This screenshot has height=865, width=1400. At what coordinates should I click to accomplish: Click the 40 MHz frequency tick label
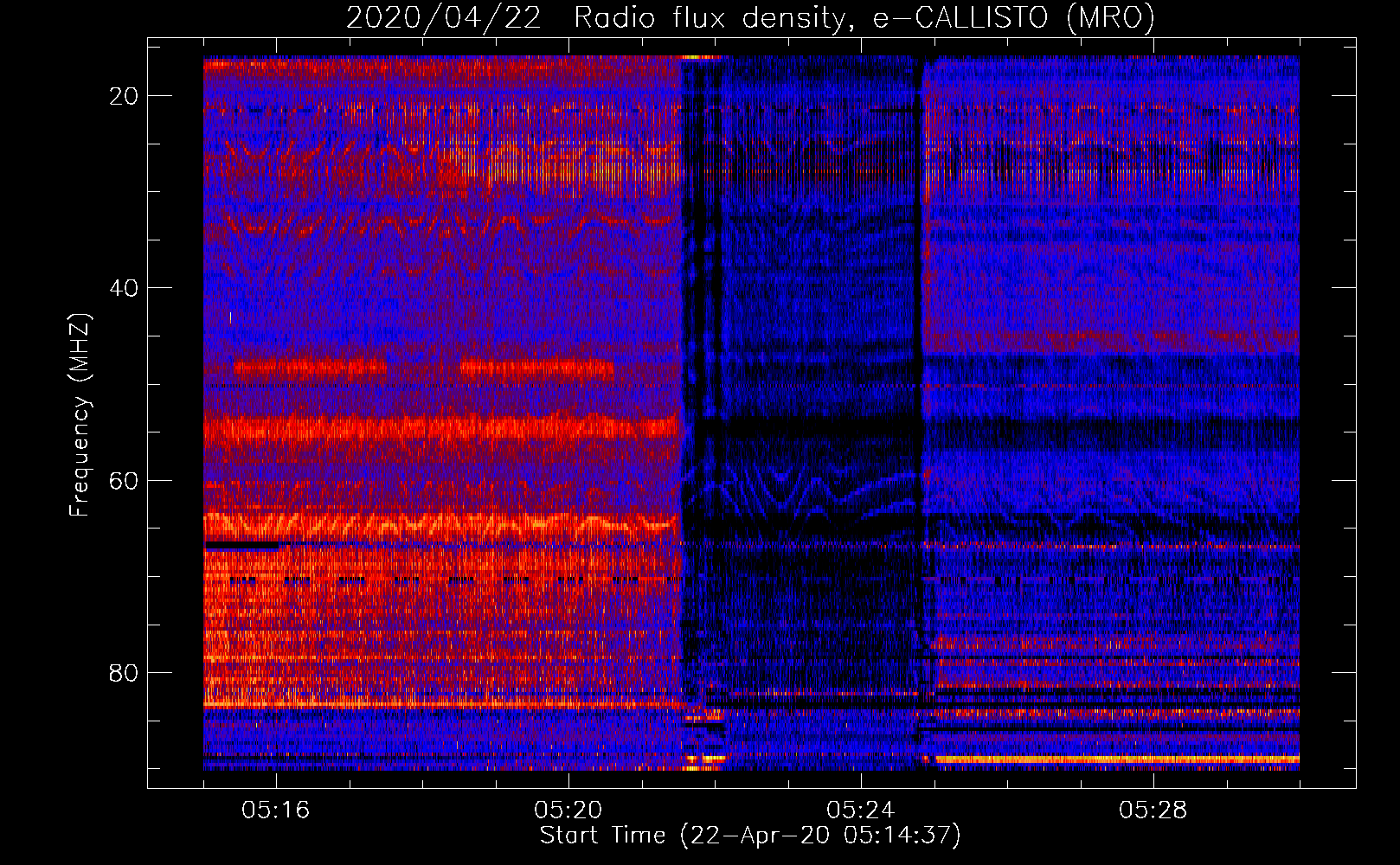[x=124, y=288]
